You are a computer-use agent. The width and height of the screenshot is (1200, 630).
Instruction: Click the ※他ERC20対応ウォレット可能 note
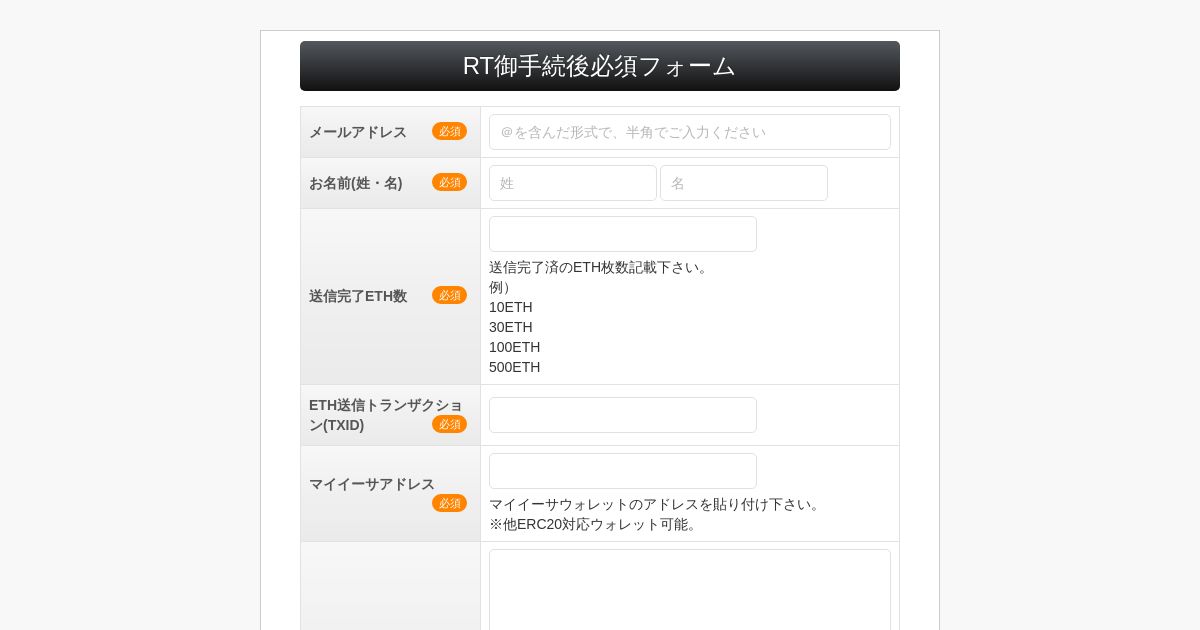[x=595, y=524]
